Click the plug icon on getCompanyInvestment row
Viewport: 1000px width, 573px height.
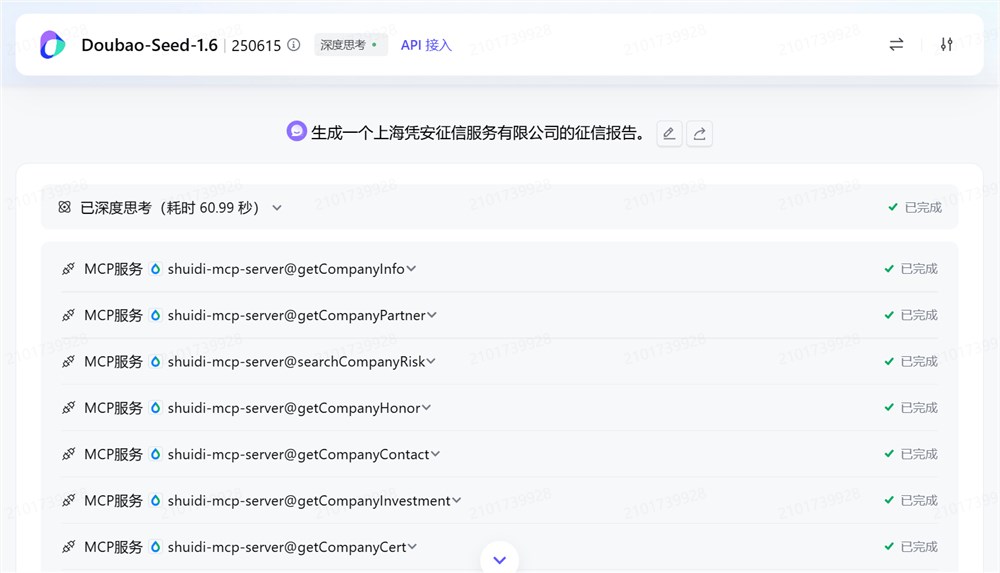pos(68,500)
